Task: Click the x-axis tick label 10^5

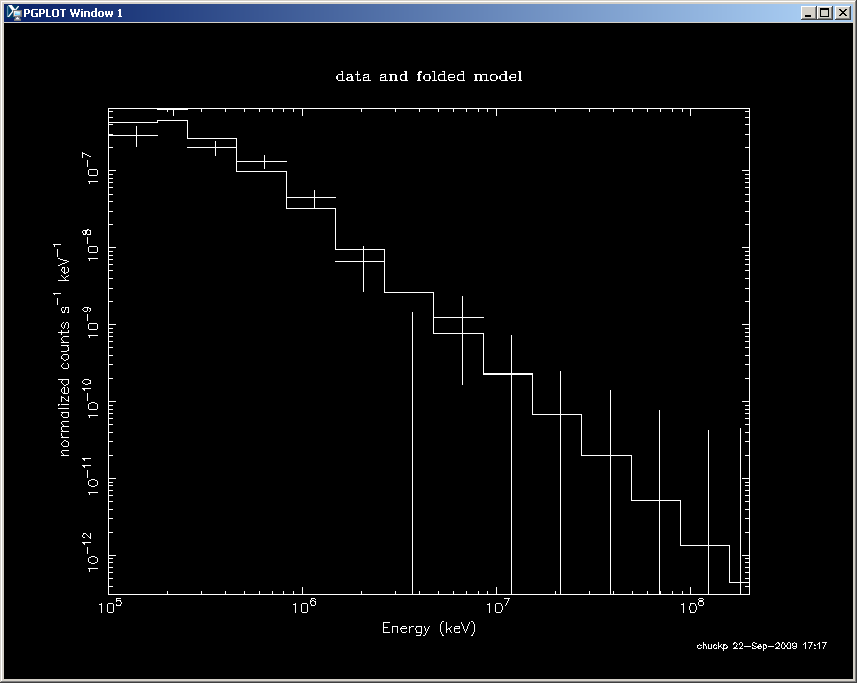Action: (110, 607)
